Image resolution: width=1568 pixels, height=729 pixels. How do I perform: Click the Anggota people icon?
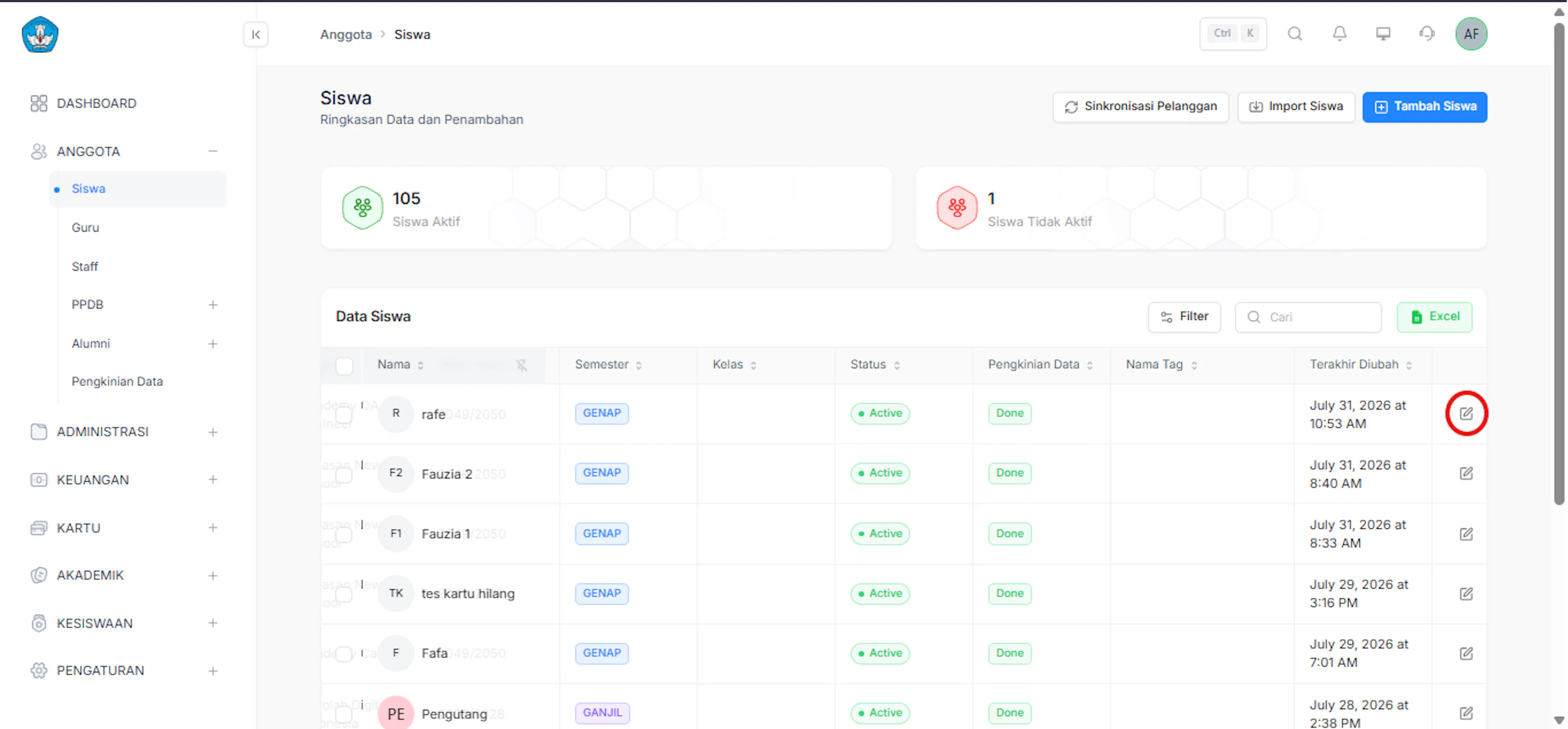click(x=38, y=152)
